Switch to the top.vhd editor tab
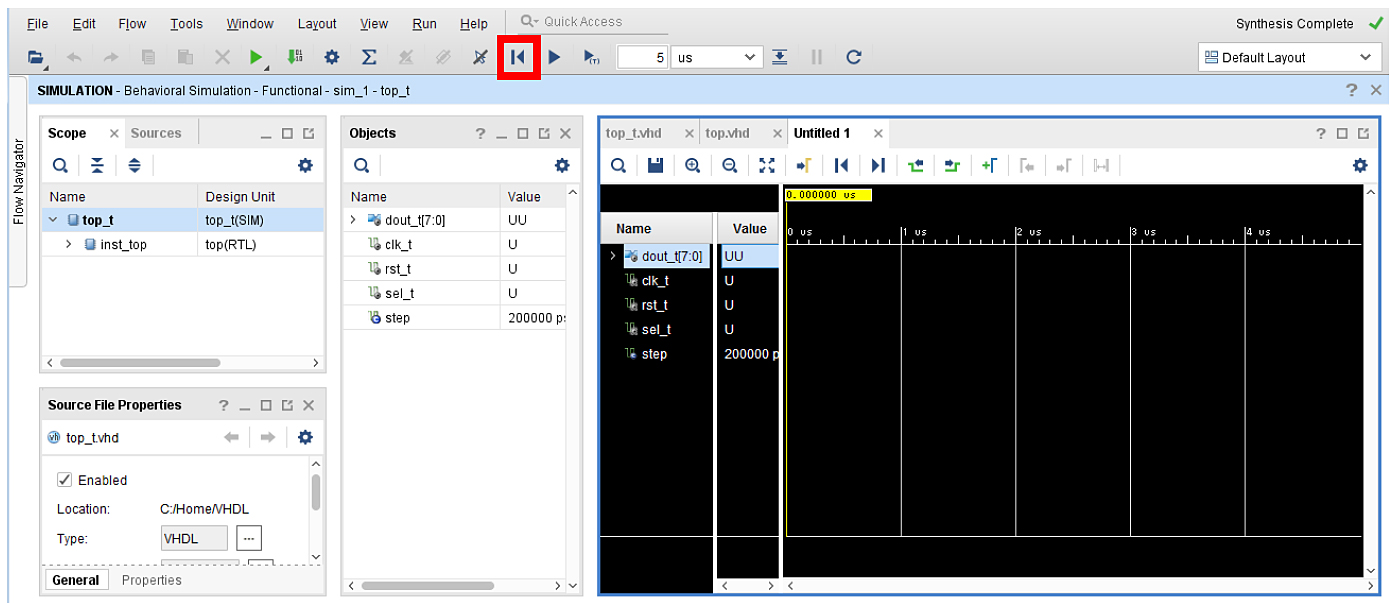 coord(727,133)
